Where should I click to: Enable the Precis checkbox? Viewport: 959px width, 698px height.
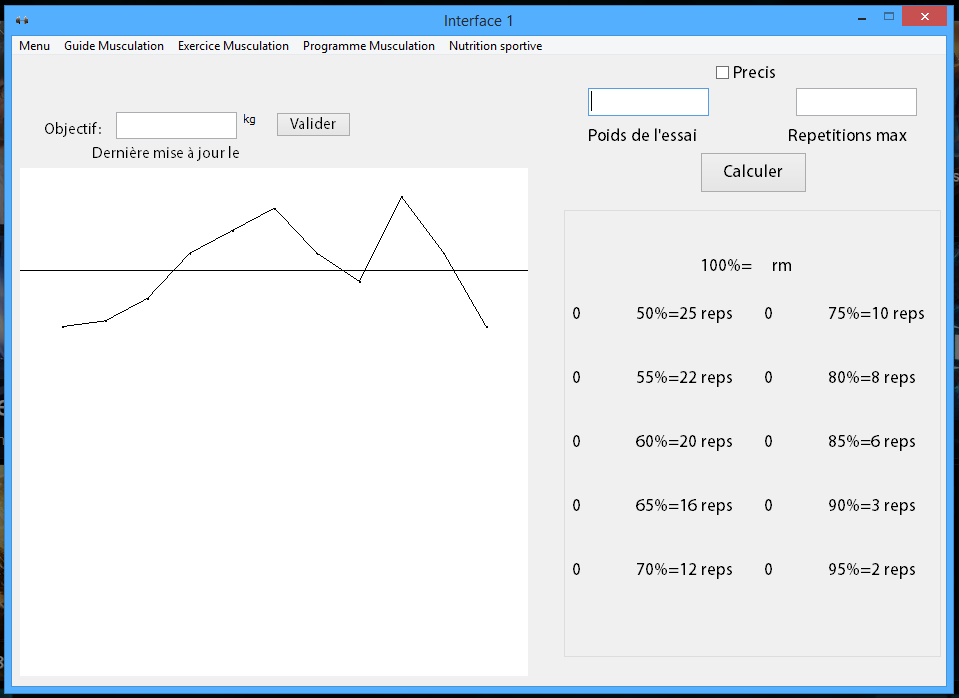(x=723, y=73)
